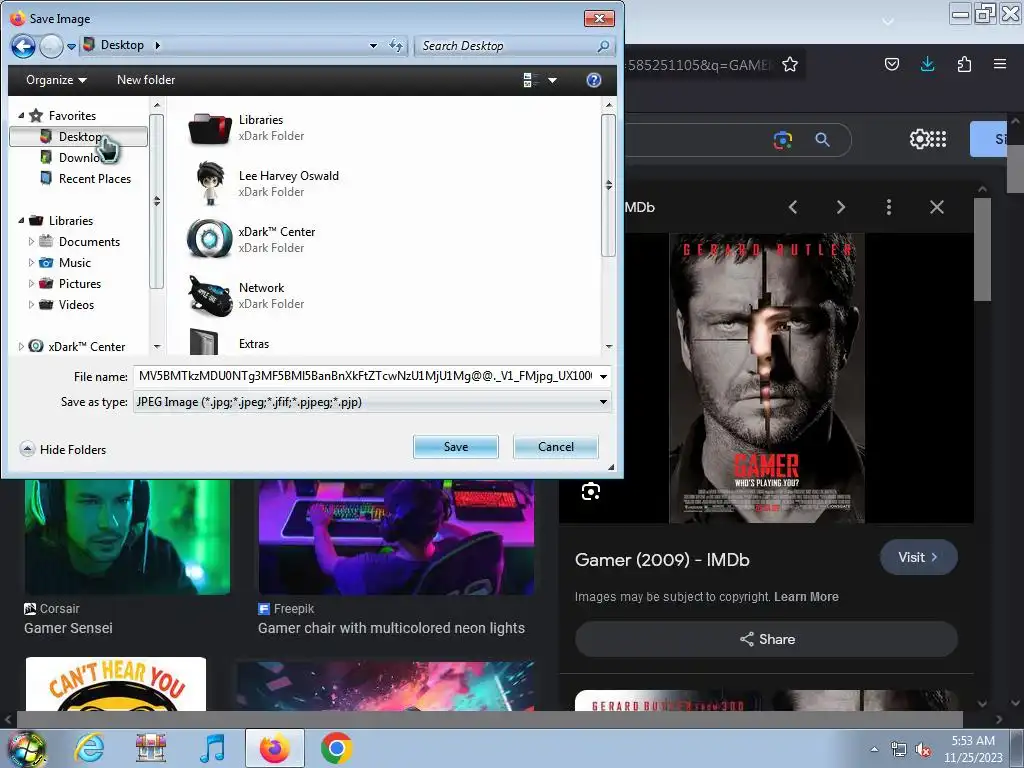Close the image preview panel
1024x768 pixels.
click(x=936, y=207)
